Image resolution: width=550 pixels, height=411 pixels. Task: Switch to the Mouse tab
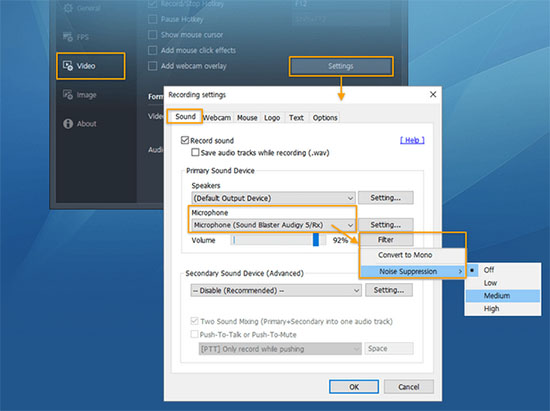click(247, 118)
